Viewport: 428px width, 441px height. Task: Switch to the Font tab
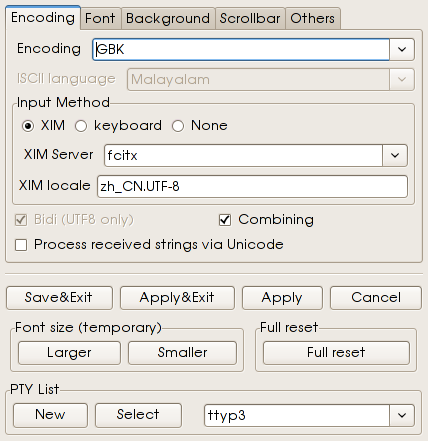pyautogui.click(x=100, y=18)
